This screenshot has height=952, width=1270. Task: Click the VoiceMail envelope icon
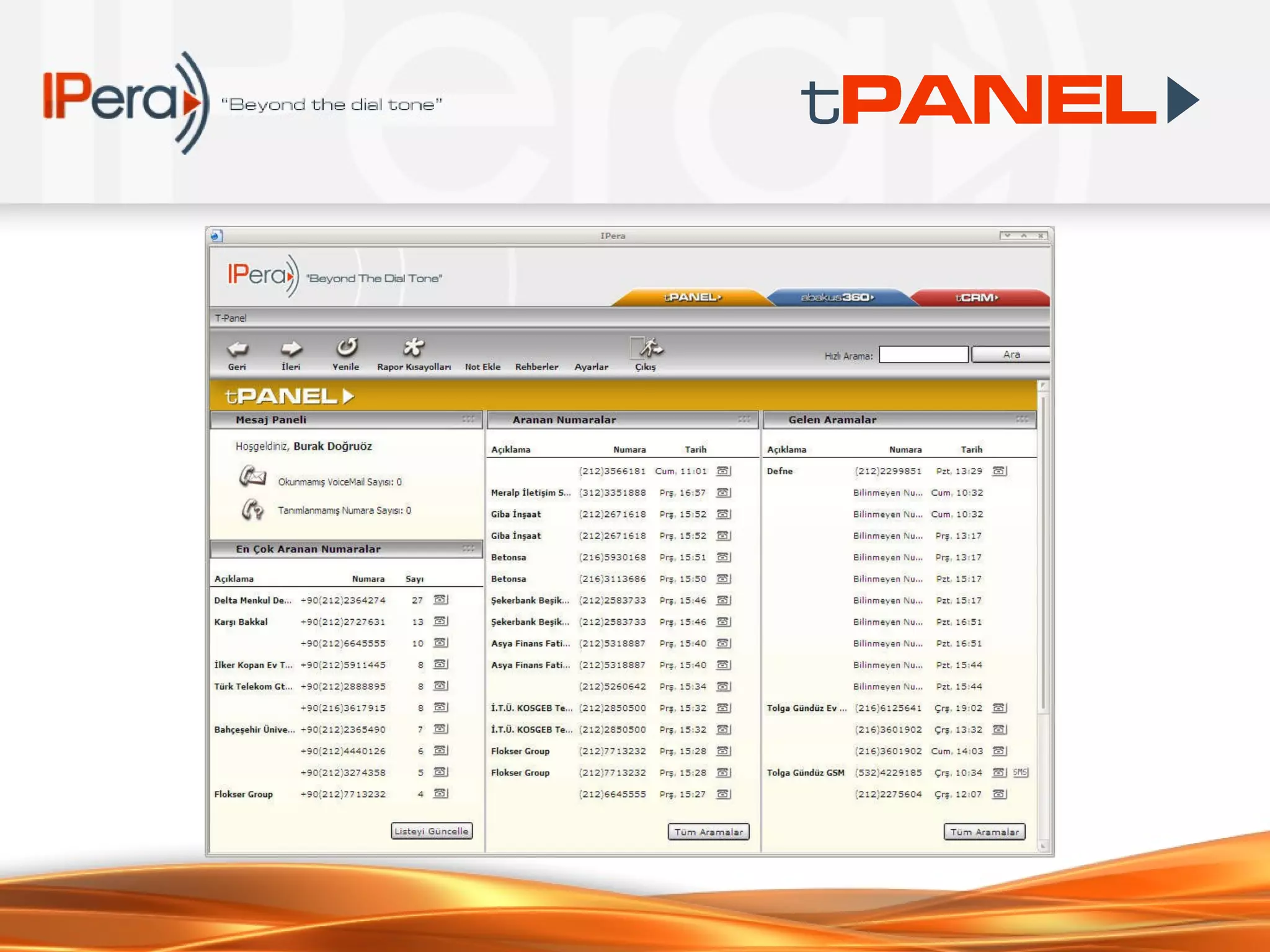point(252,477)
